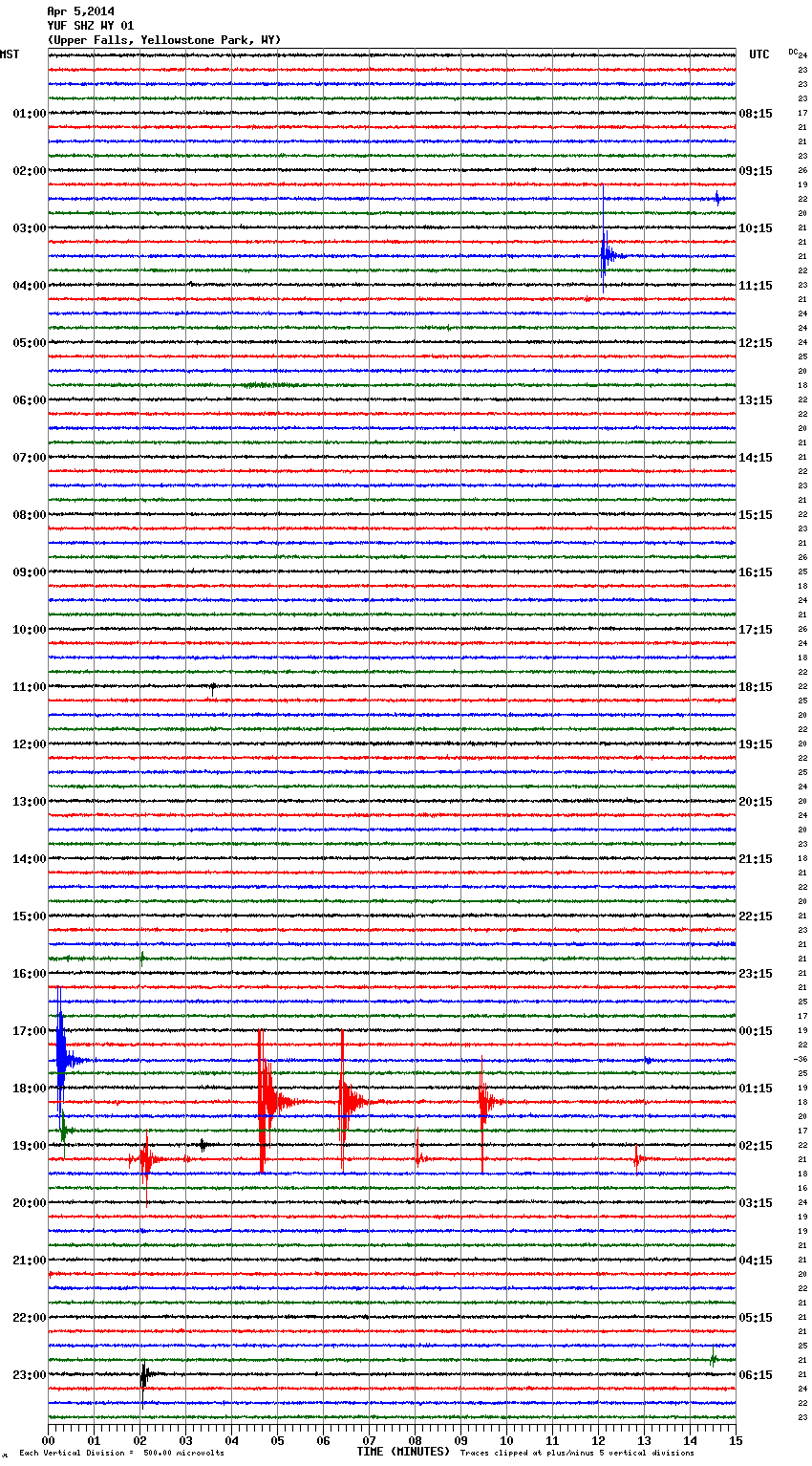Screen dimensions: 812x1466
Task: Click the MST time label 19:00
Action: (x=29, y=1146)
